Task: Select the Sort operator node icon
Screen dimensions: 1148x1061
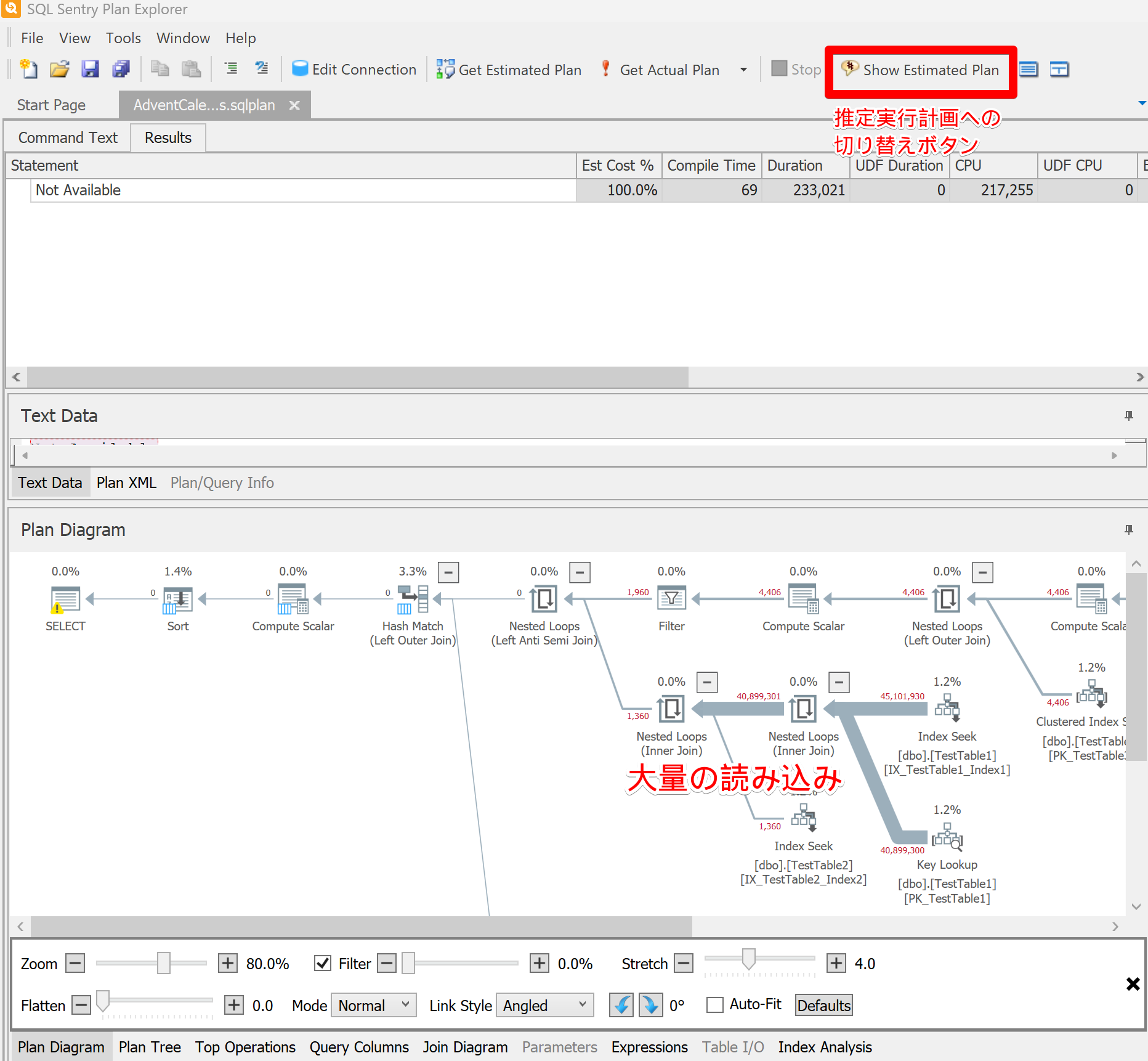Action: coord(178,600)
